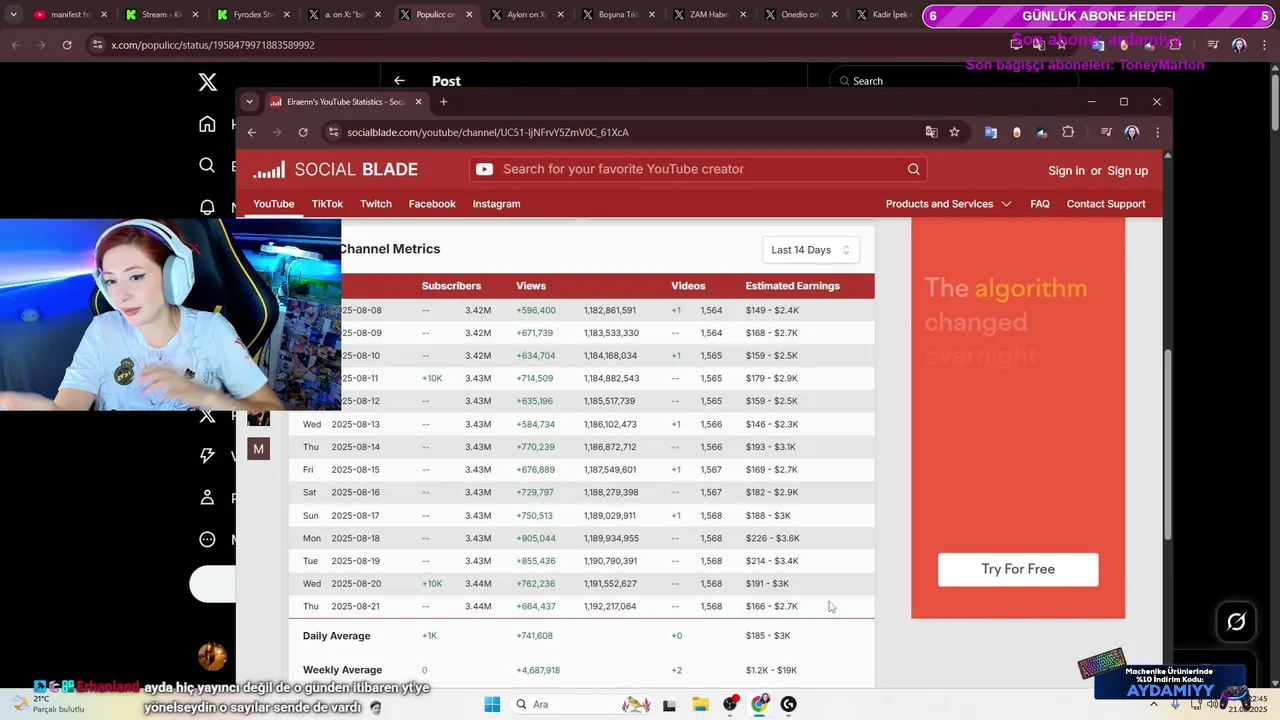Open Chrome from the taskbar
This screenshot has width=1280, height=720.
[x=760, y=704]
